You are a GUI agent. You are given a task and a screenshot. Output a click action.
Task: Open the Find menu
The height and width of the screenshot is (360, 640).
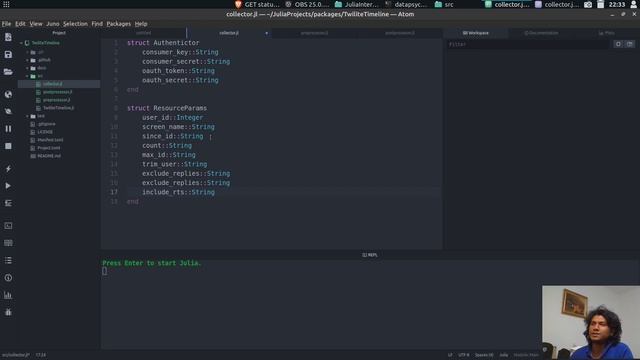tap(97, 24)
